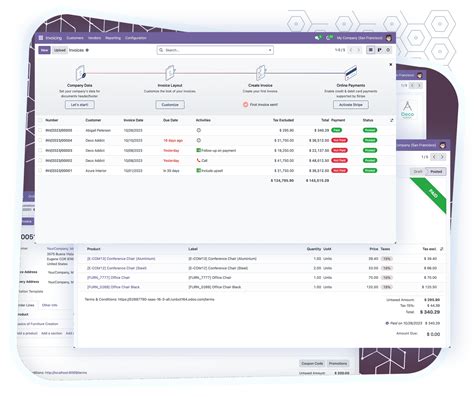The image size is (474, 397).
Task: Open the Call phone activity icon
Action: click(199, 160)
